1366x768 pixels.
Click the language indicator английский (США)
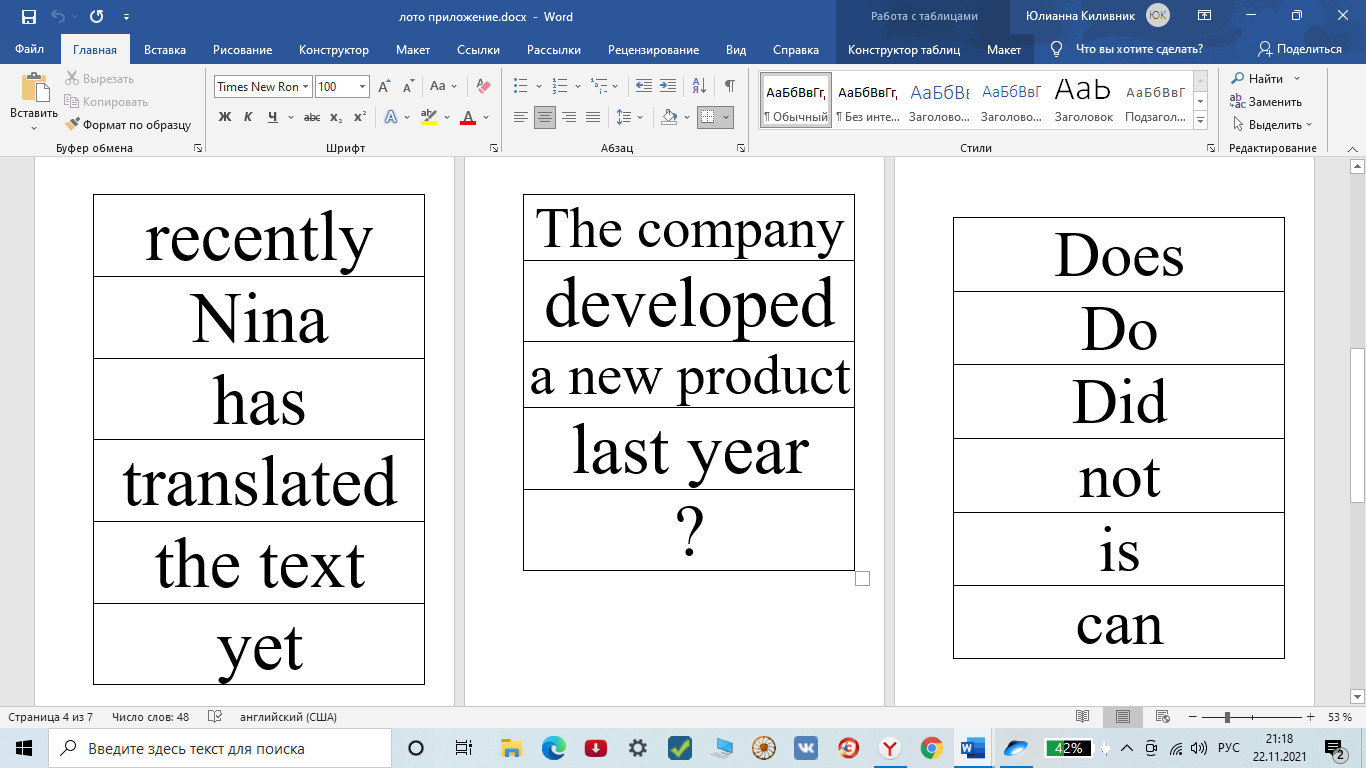tap(288, 717)
